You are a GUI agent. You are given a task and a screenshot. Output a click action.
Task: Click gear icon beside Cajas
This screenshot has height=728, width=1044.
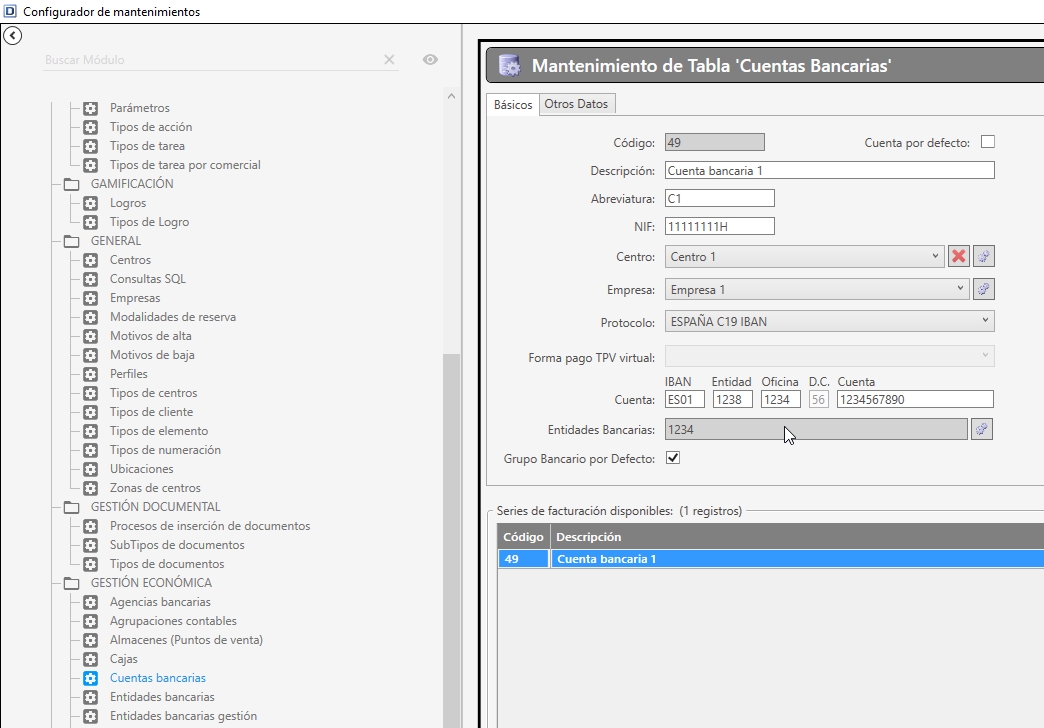click(x=91, y=659)
